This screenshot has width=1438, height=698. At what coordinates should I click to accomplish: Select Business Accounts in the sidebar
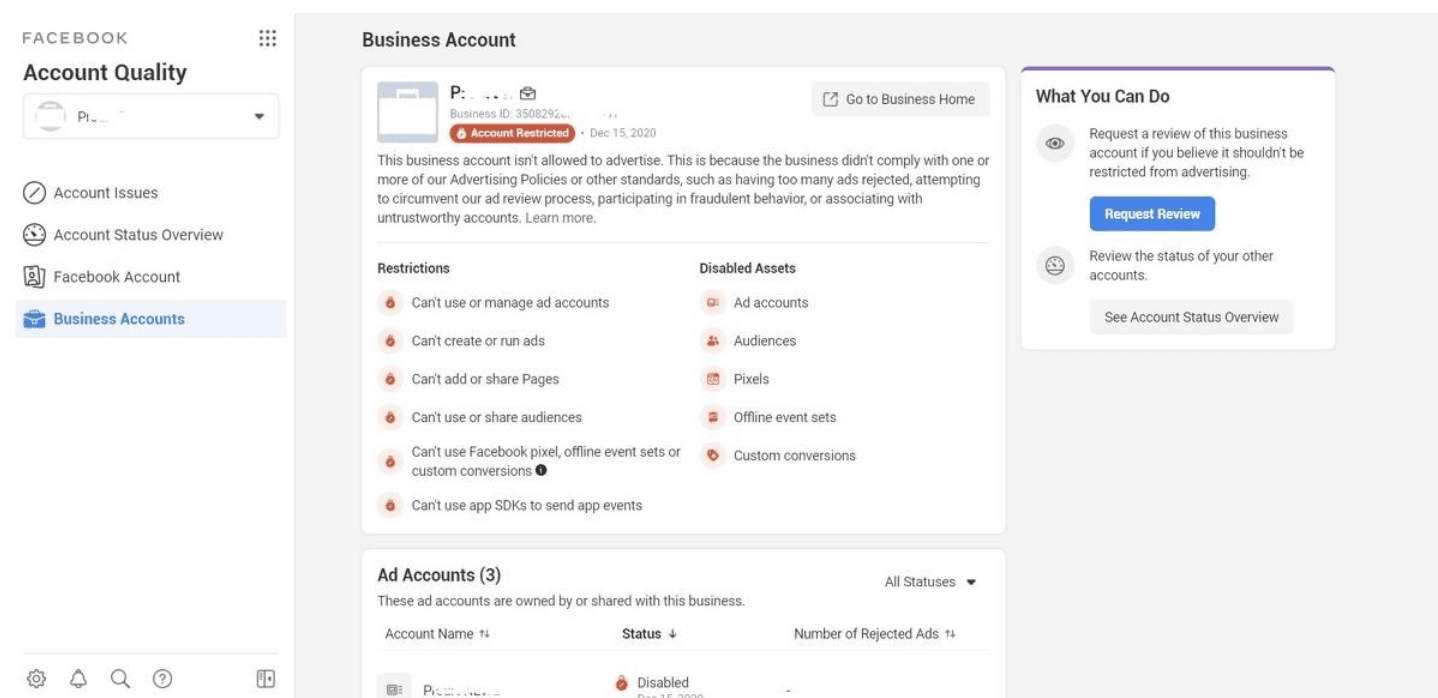pos(151,319)
